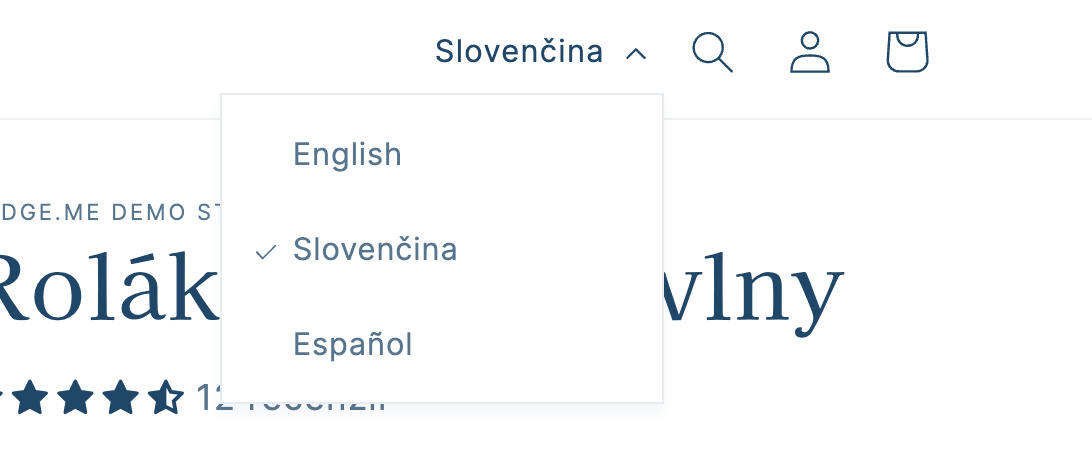Open the 12 recenzií reviews link

pyautogui.click(x=208, y=398)
